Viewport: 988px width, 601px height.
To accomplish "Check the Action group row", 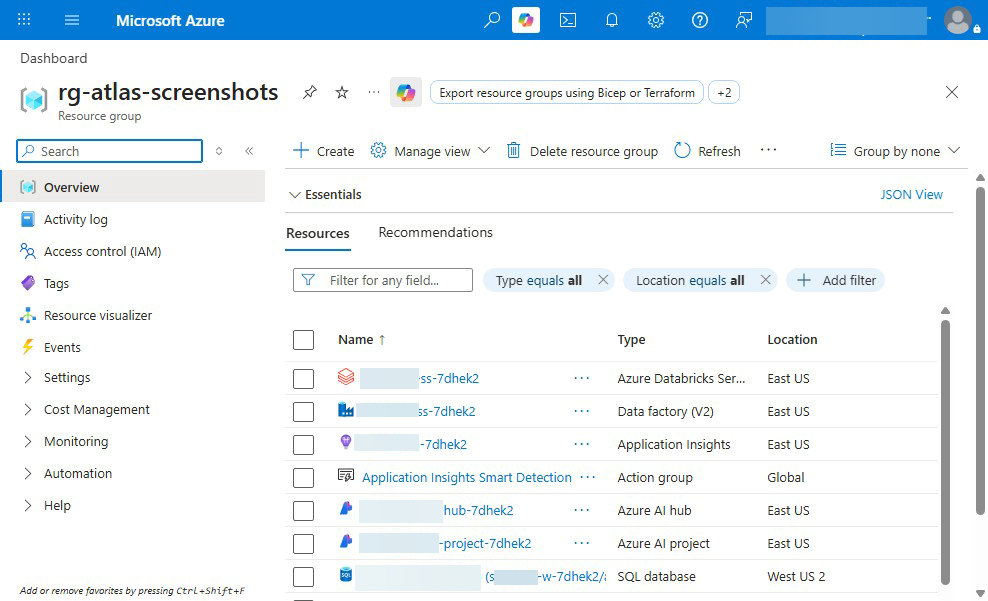I will (303, 478).
